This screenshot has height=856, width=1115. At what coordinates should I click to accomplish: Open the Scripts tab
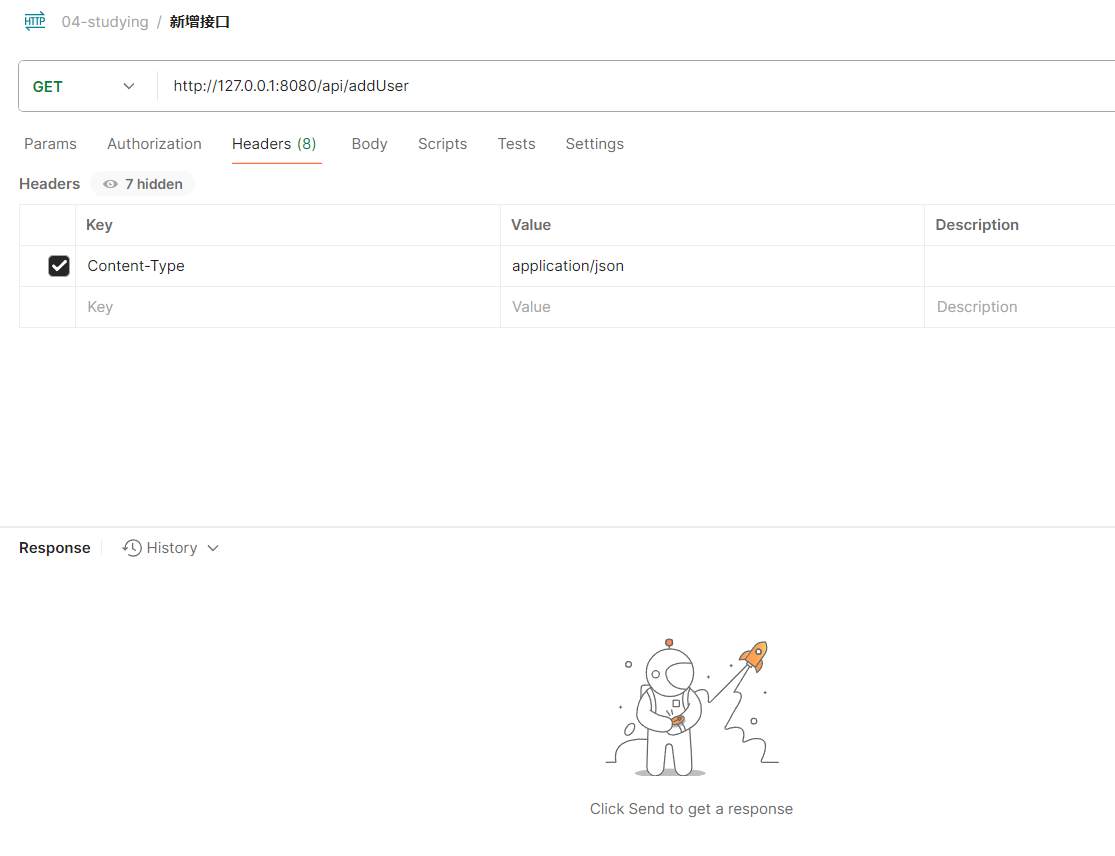442,144
